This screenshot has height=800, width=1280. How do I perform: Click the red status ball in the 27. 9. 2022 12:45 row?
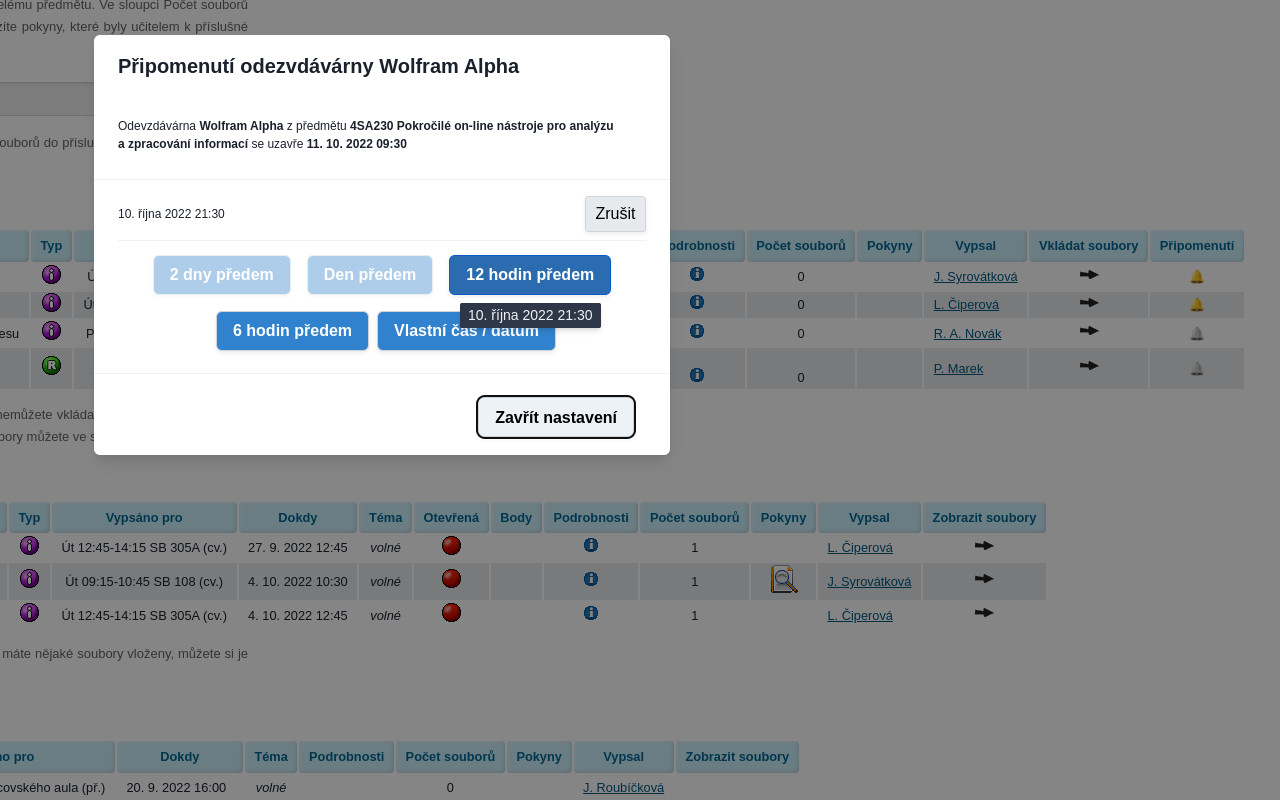[451, 545]
